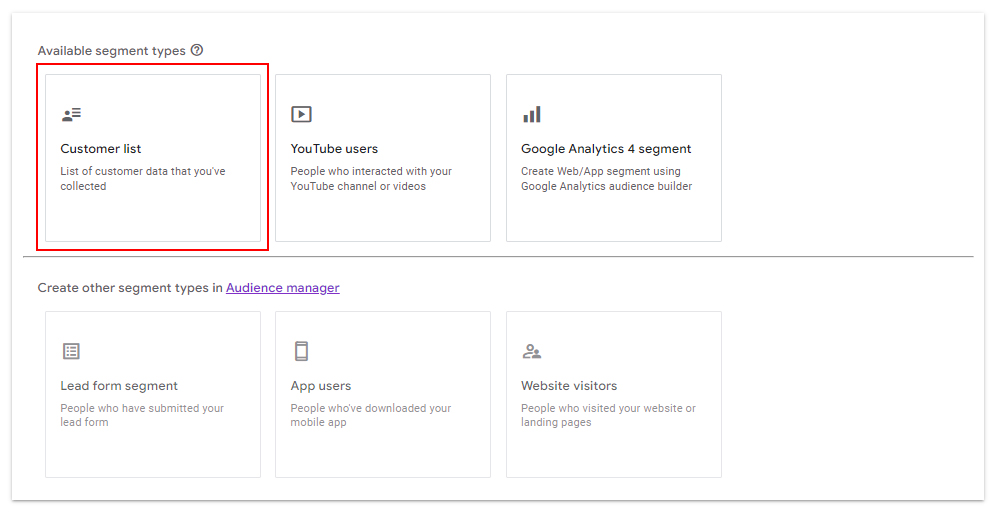This screenshot has width=1006, height=525.
Task: Choose the App users title
Action: coord(321,386)
